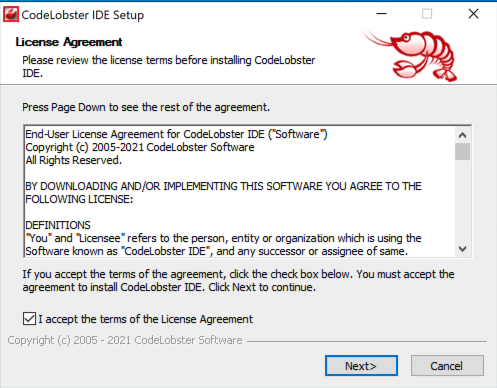Click the greyed-out maximize window button
497x388 pixels.
pos(427,14)
